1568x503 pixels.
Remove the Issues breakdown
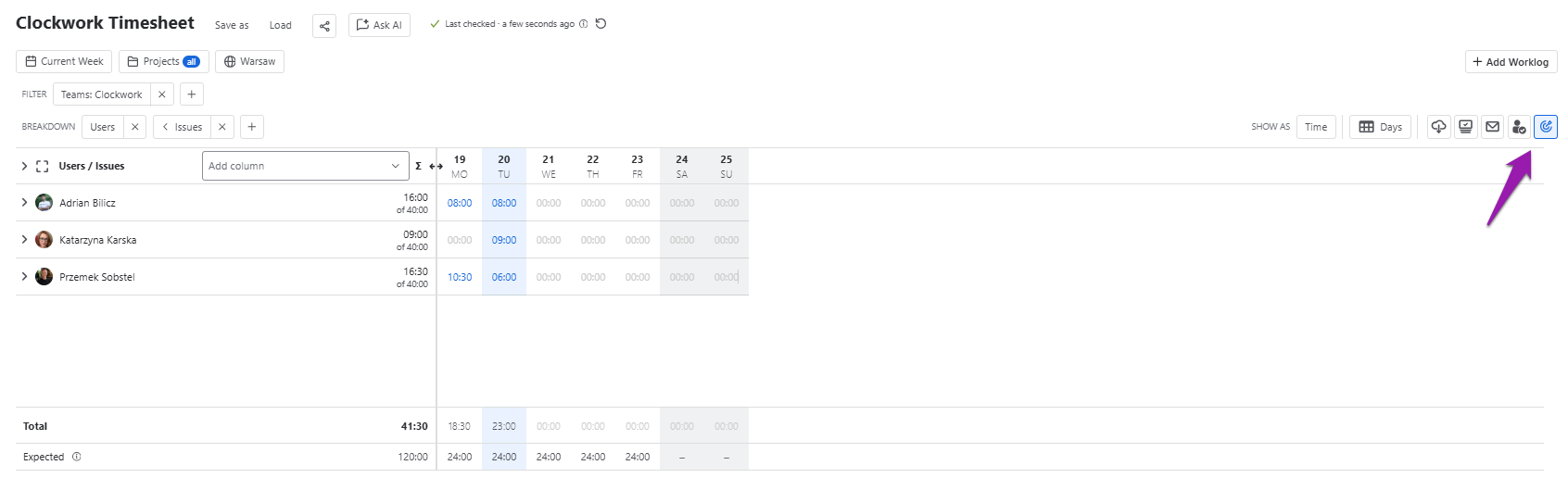pyautogui.click(x=222, y=127)
